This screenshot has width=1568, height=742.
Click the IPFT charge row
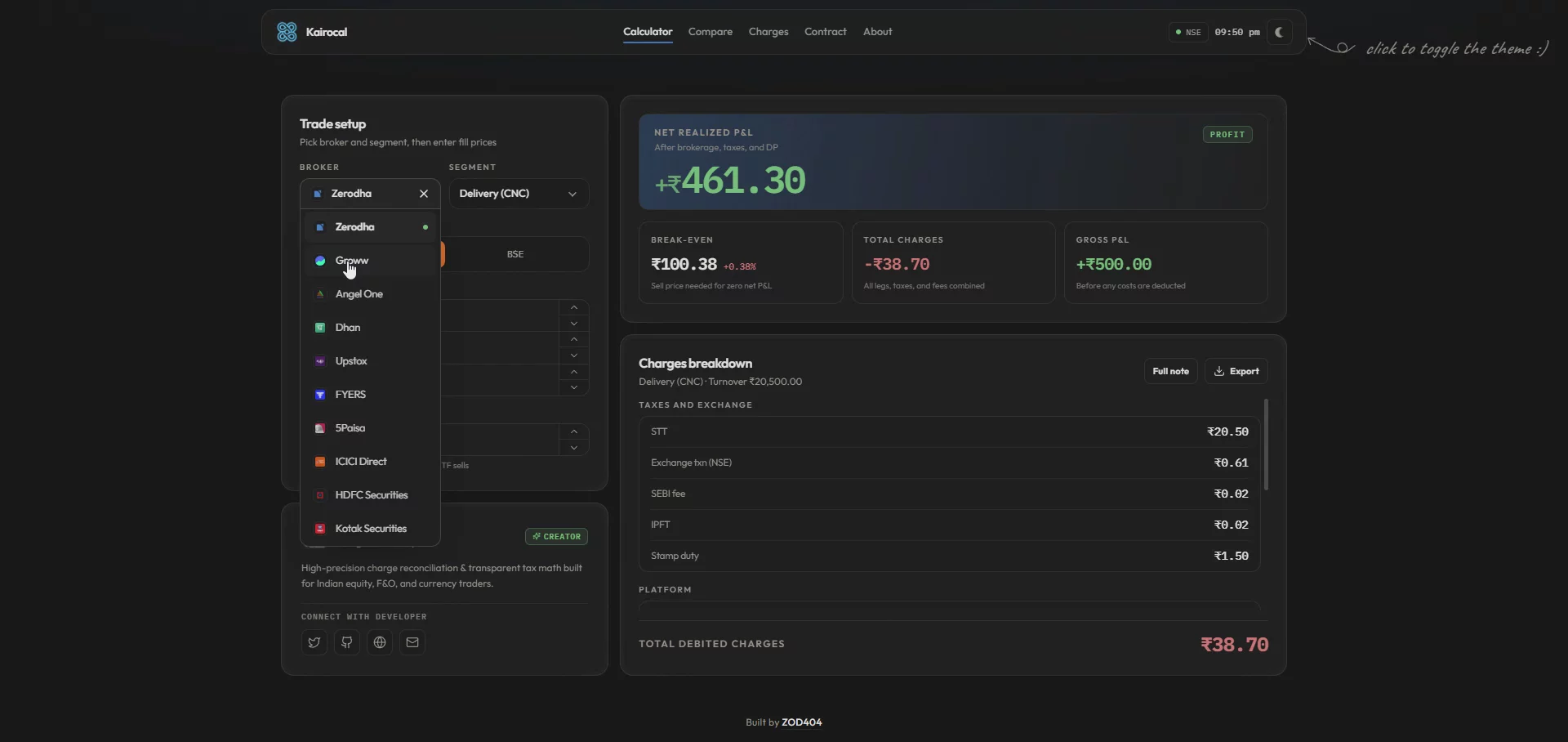pyautogui.click(x=950, y=525)
